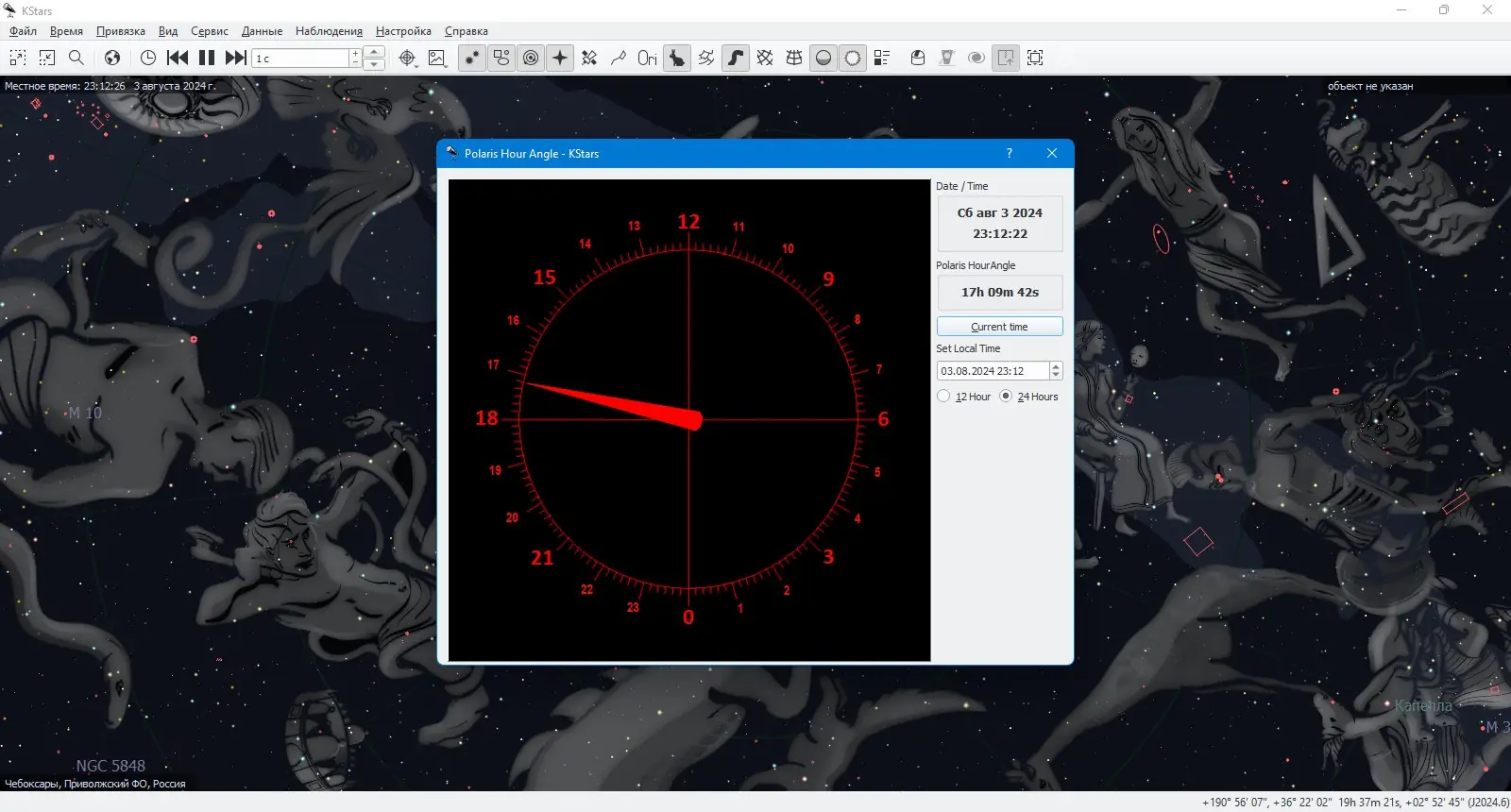This screenshot has width=1511, height=812.
Task: Toggle deep sky objects display
Action: click(x=501, y=58)
